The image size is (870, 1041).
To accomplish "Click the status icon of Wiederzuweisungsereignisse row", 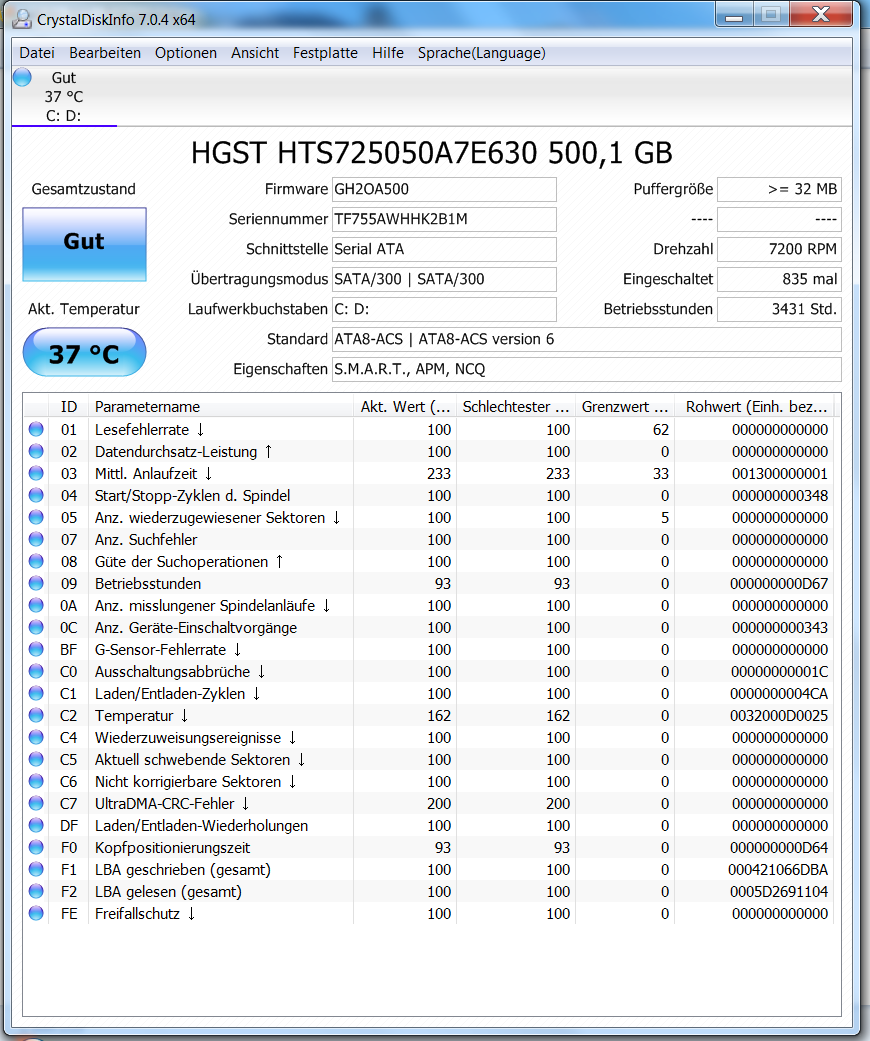I will click(36, 737).
